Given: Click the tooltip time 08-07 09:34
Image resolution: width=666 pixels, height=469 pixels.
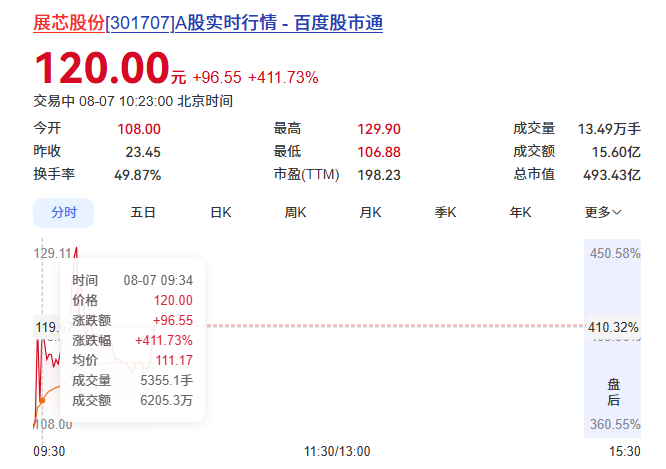Looking at the screenshot, I should pos(158,280).
